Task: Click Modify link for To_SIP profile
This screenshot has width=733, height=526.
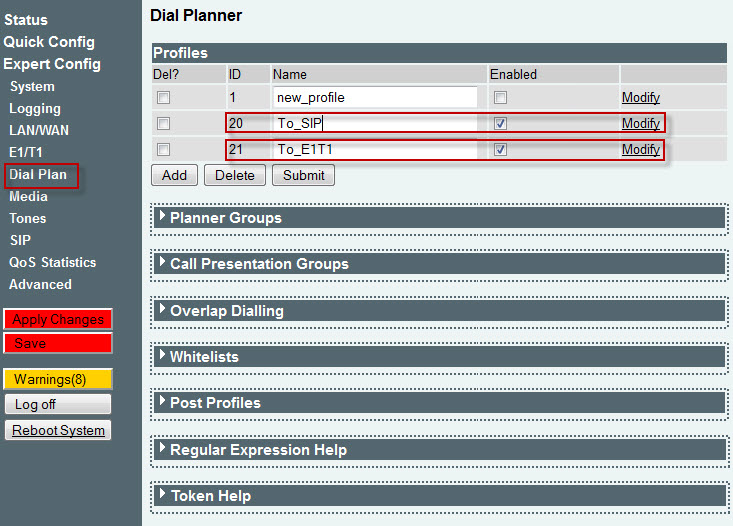Action: point(640,123)
